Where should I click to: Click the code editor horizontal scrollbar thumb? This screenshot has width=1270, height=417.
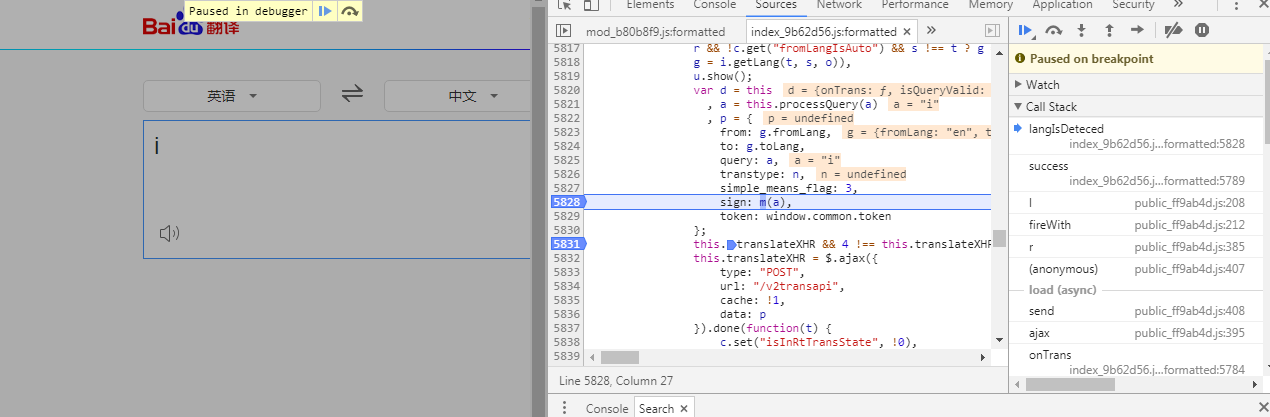click(620, 357)
